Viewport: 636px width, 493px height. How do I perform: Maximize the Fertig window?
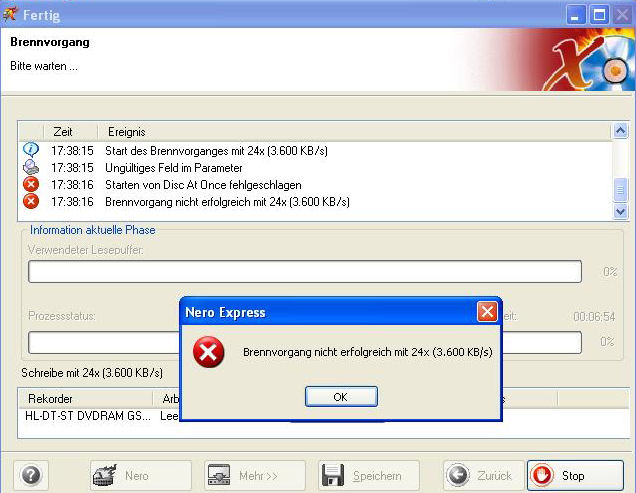pos(599,15)
